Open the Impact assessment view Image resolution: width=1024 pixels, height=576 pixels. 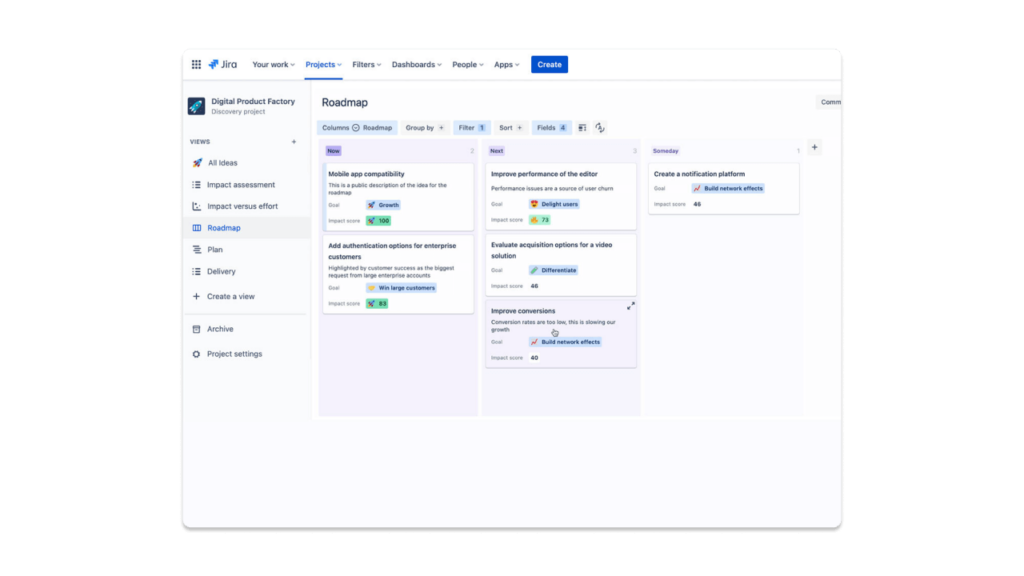click(x=241, y=185)
